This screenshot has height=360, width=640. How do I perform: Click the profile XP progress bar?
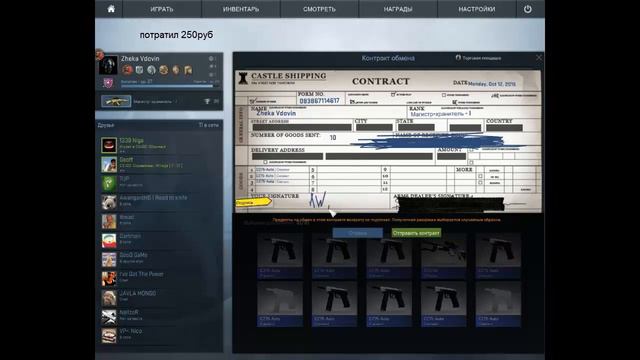170,86
